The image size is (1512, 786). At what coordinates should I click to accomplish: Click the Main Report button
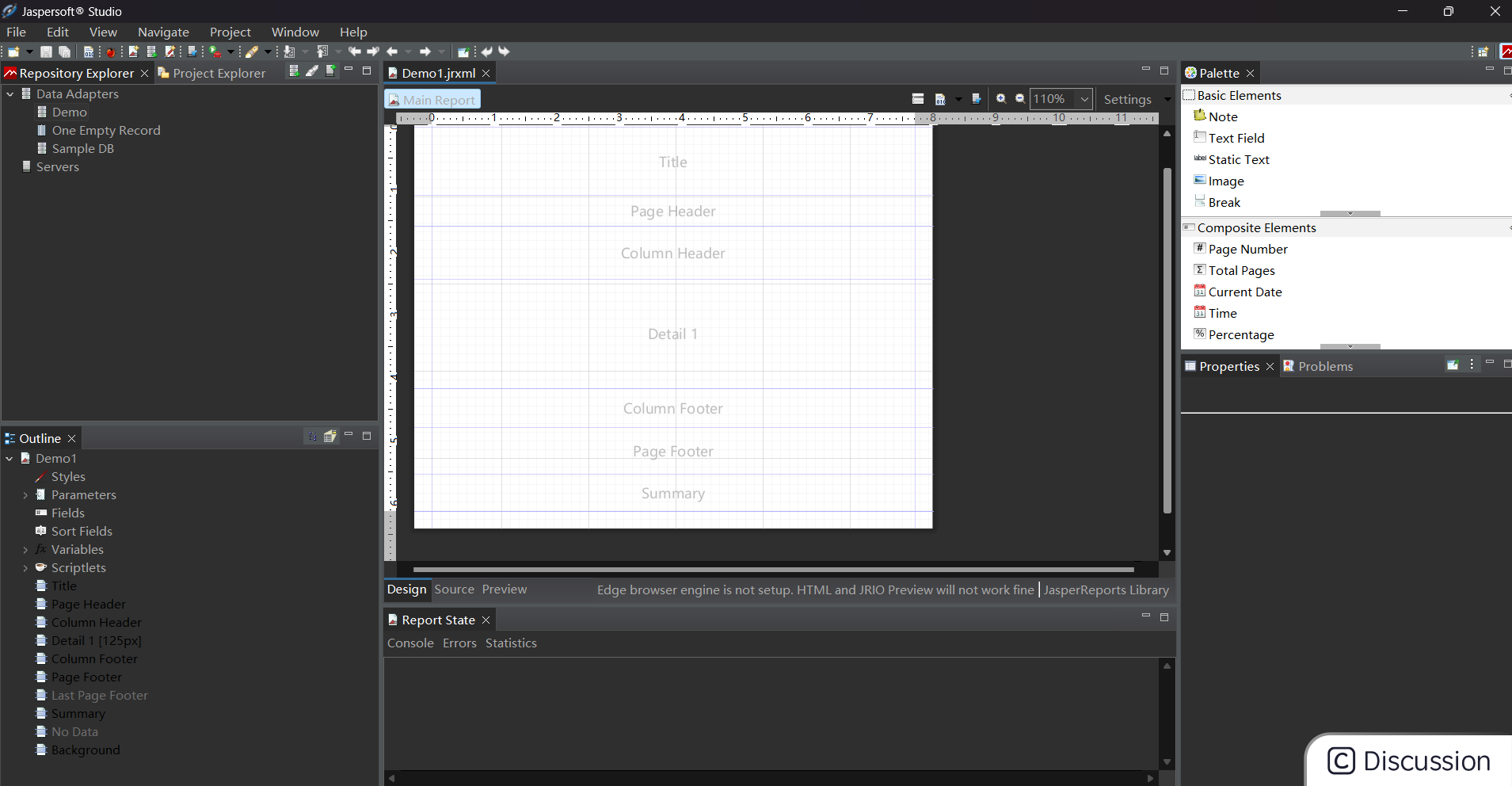432,100
